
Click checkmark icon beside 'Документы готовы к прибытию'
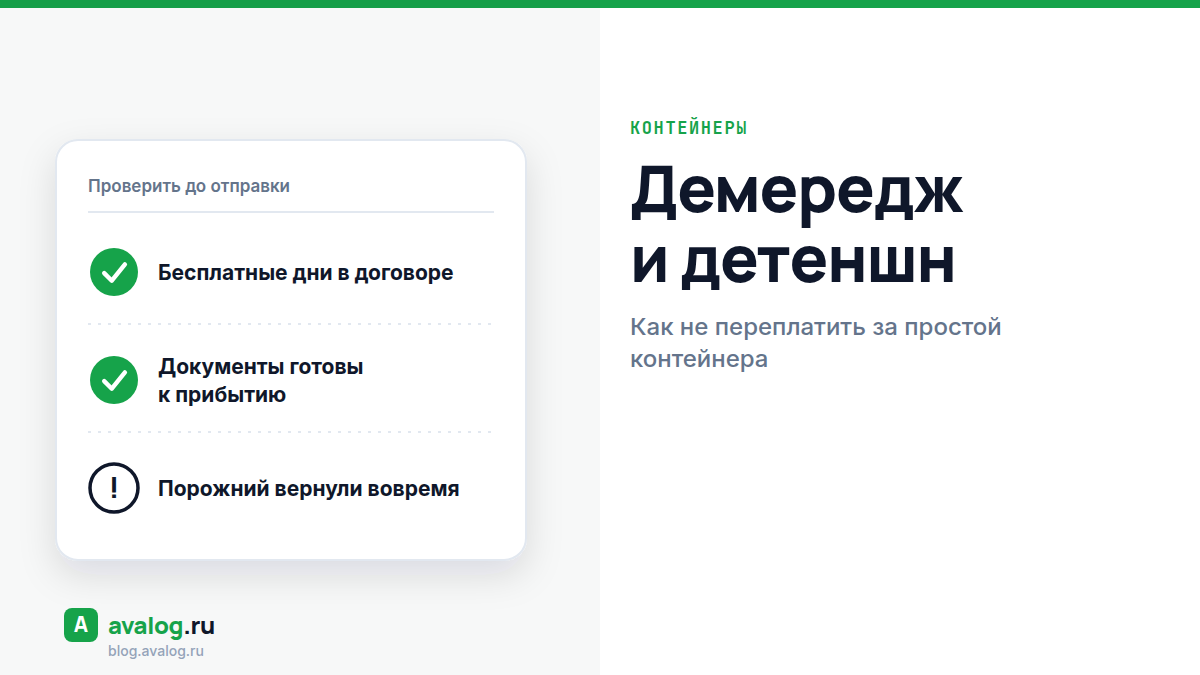pos(114,380)
